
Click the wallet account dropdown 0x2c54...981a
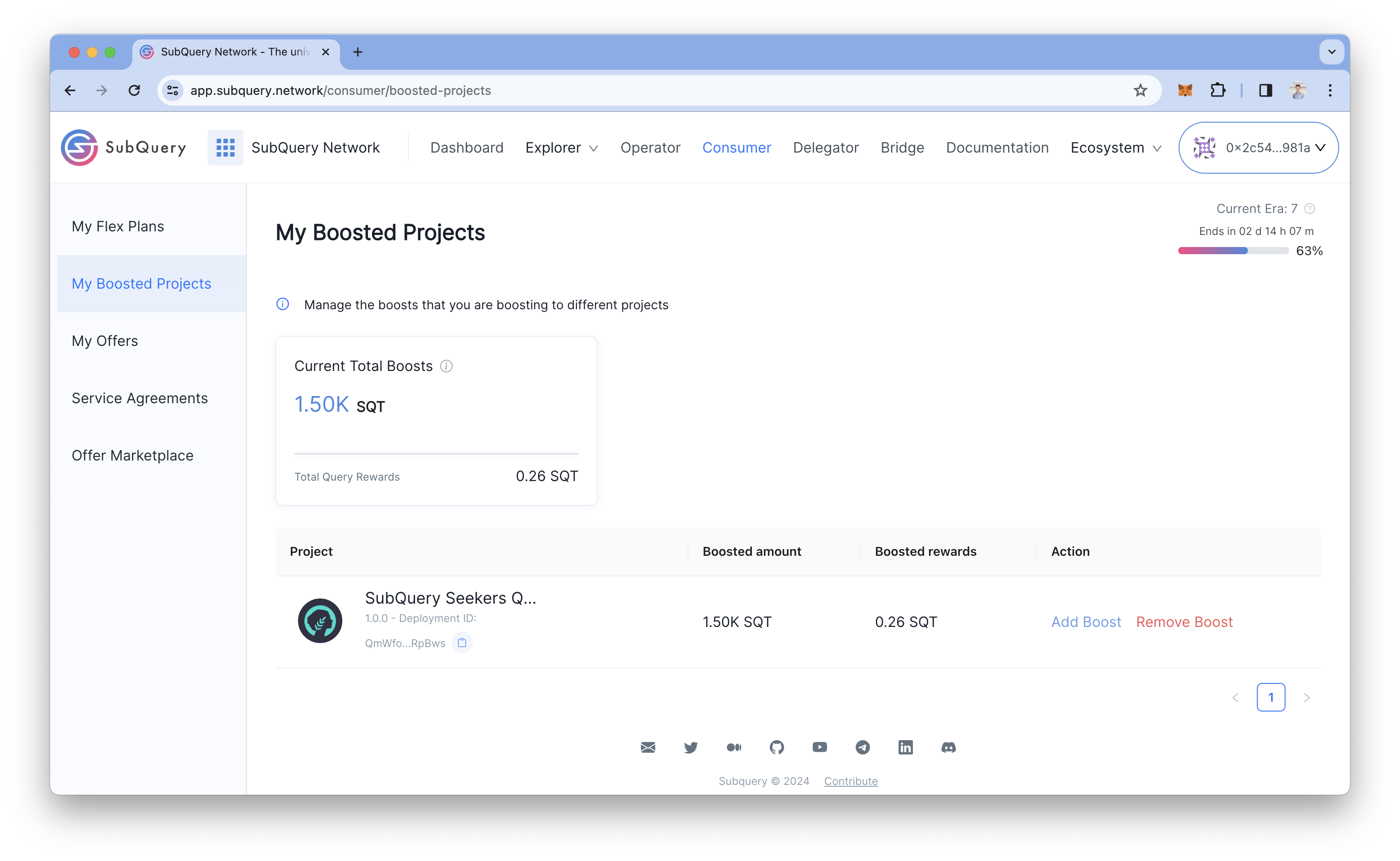1258,147
